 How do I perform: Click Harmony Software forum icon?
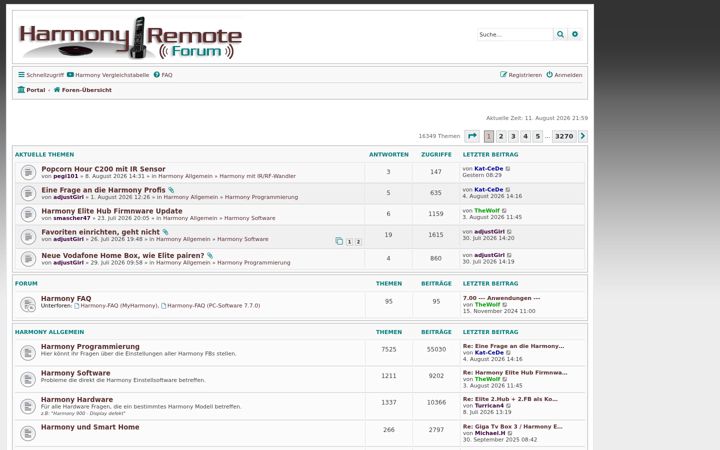[x=28, y=379]
